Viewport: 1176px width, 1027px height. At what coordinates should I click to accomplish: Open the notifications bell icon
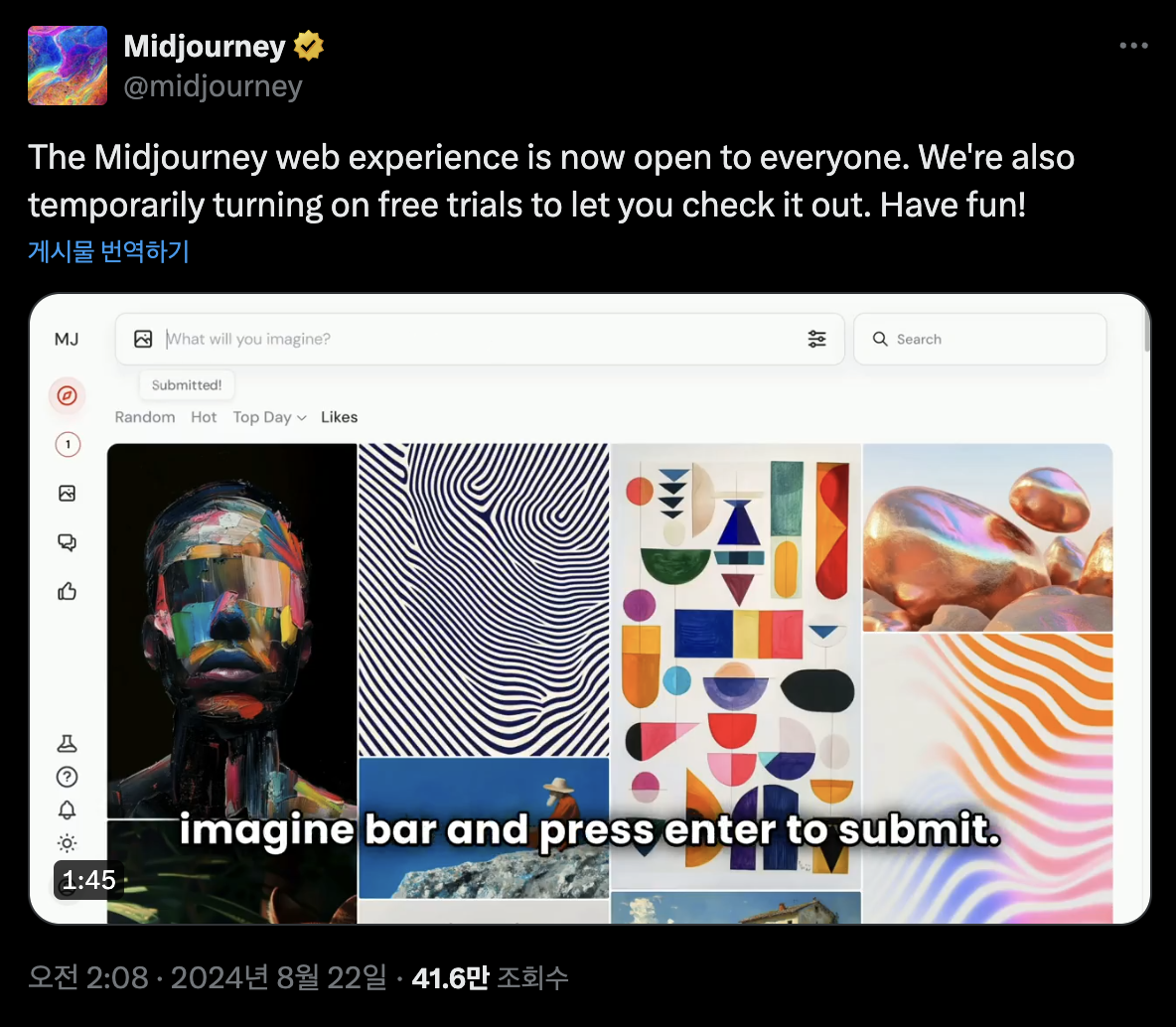(x=67, y=810)
